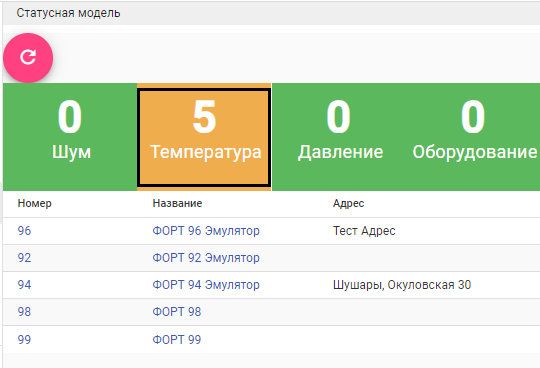Open number link 92
The width and height of the screenshot is (540, 368).
tap(24, 258)
